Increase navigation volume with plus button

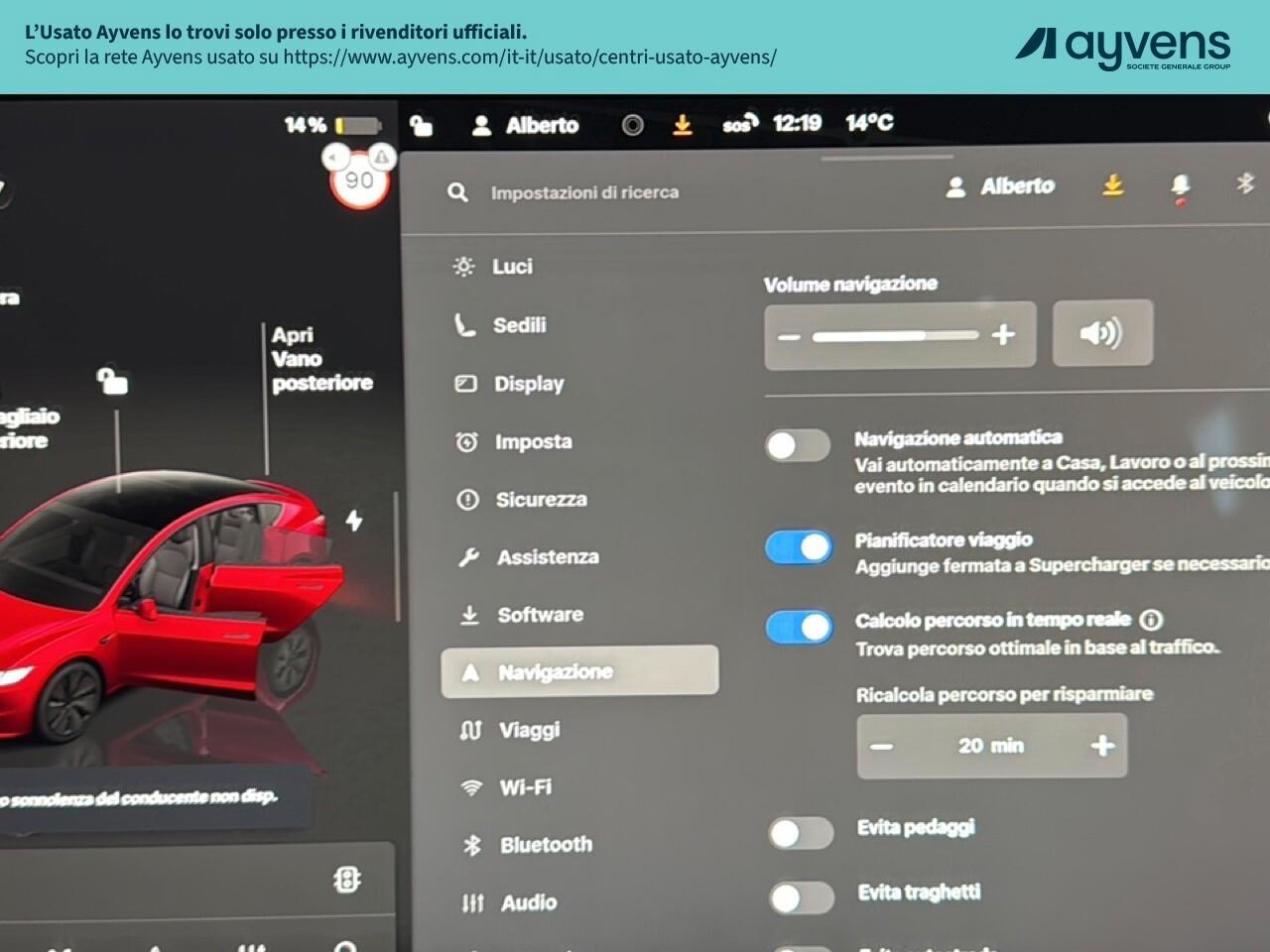1006,336
